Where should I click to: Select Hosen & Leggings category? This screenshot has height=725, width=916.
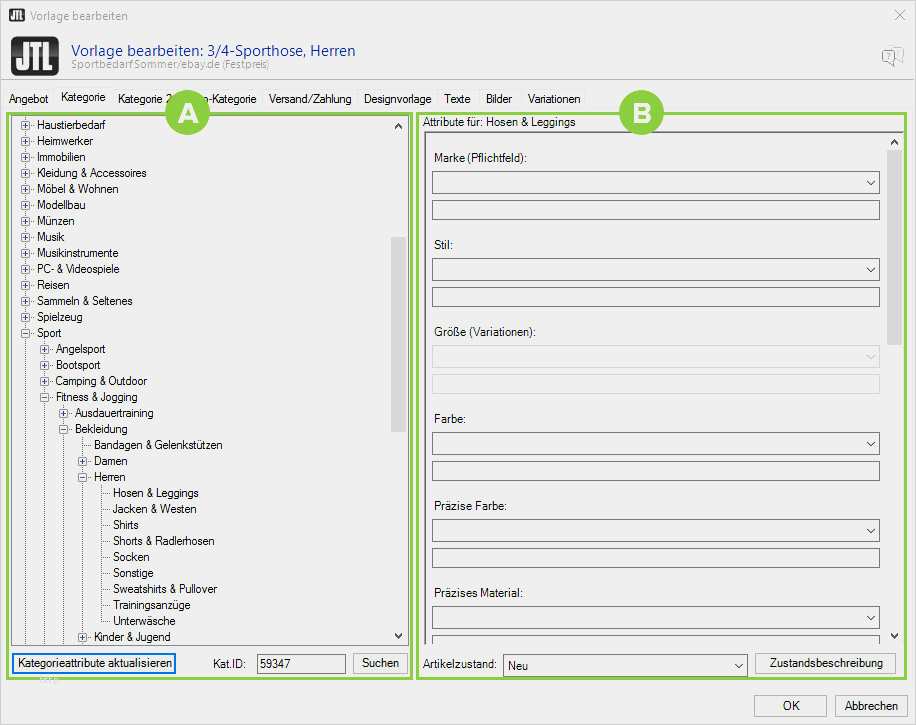pos(155,493)
